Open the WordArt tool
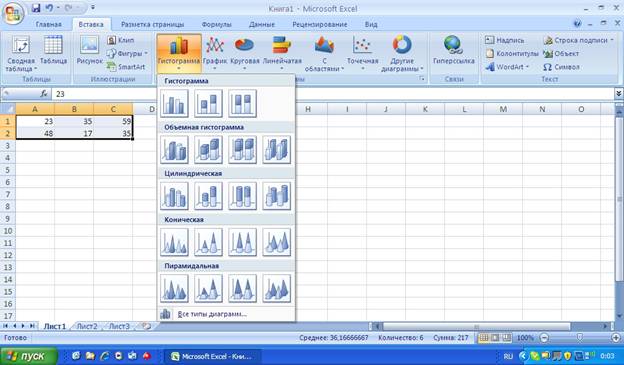 pos(507,67)
